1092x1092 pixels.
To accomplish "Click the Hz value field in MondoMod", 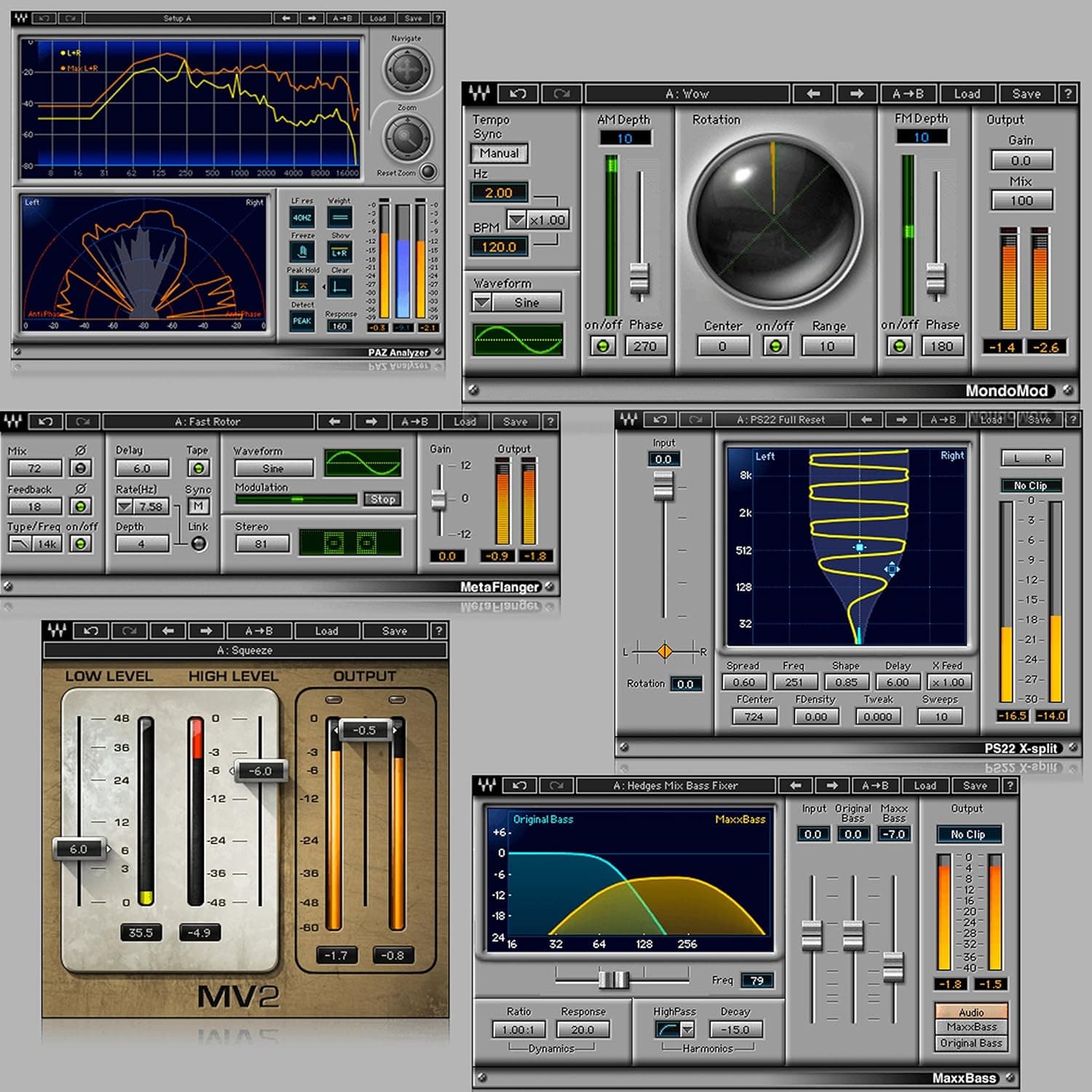I will (x=499, y=191).
